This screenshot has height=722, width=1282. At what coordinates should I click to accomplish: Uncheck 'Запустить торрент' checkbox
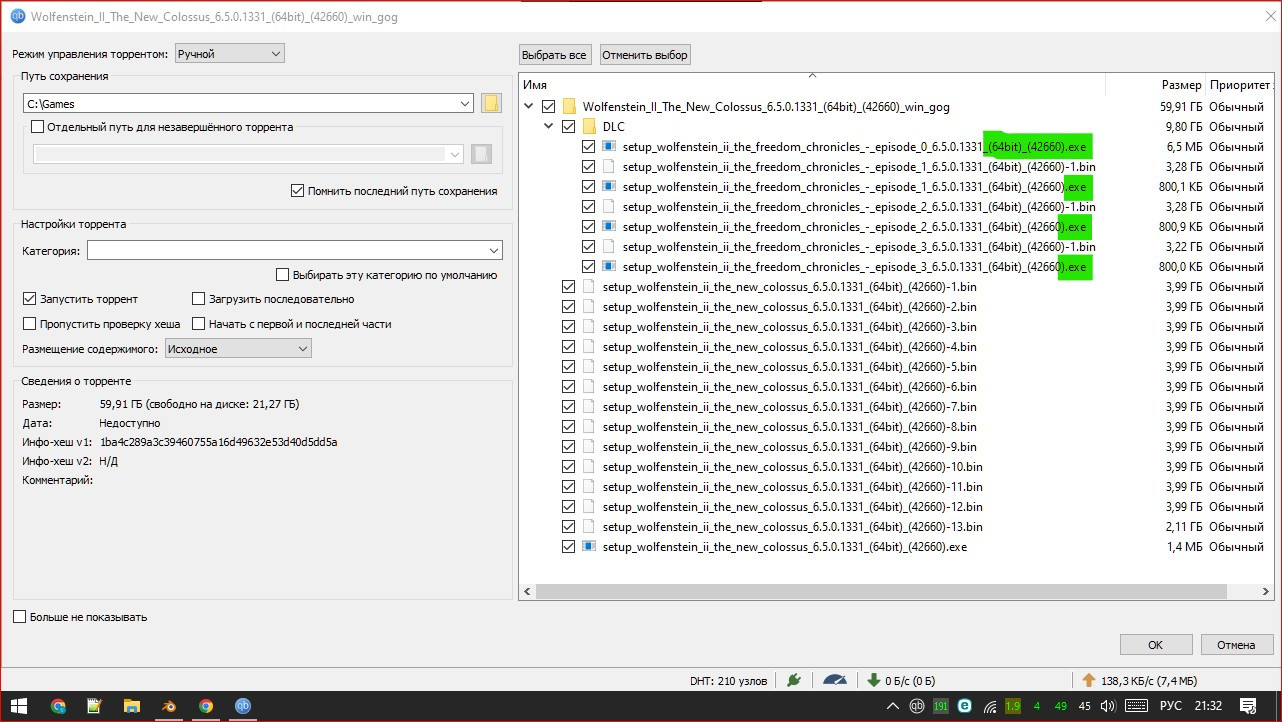click(29, 299)
